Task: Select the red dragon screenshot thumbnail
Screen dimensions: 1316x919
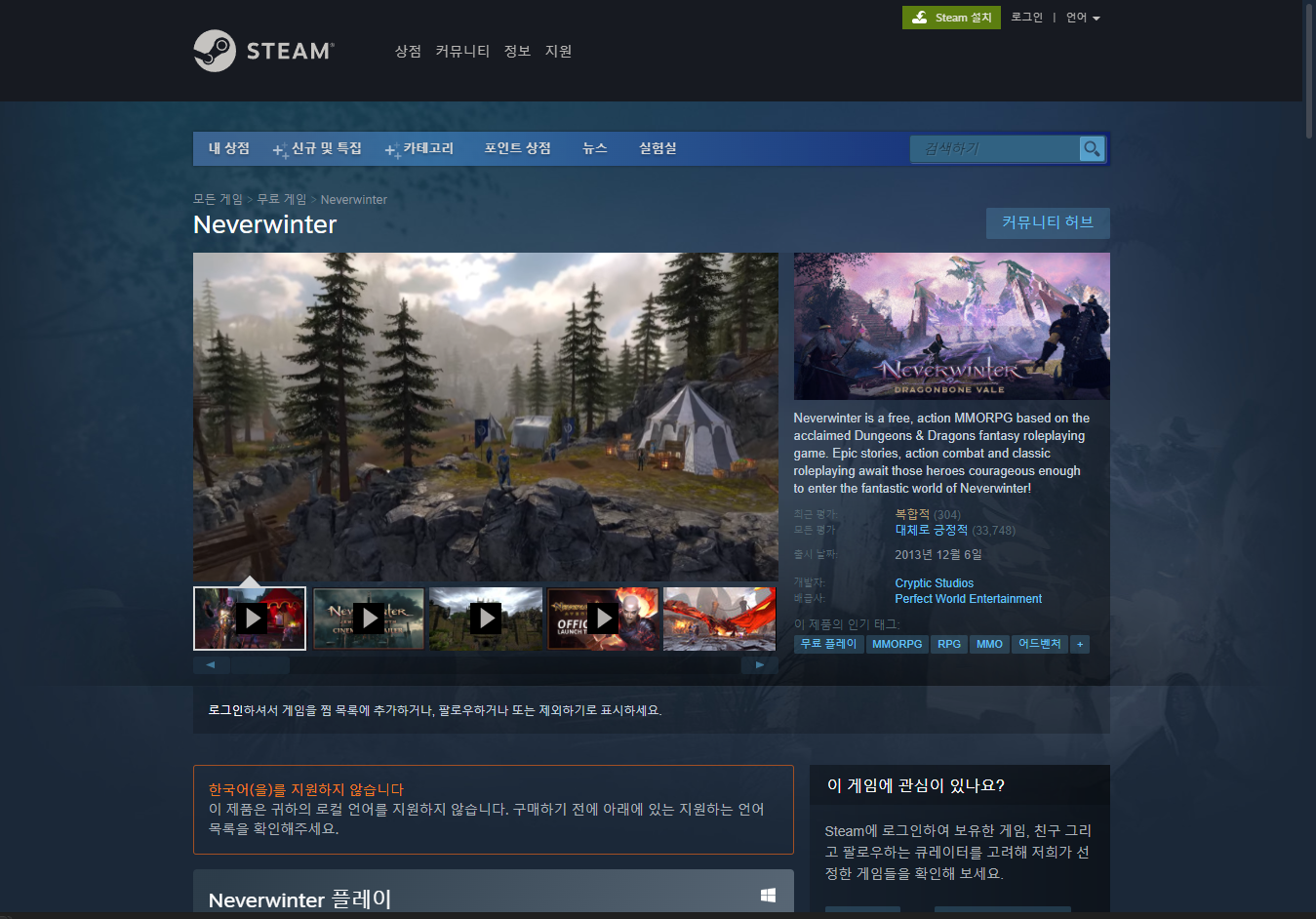Action: coord(720,619)
